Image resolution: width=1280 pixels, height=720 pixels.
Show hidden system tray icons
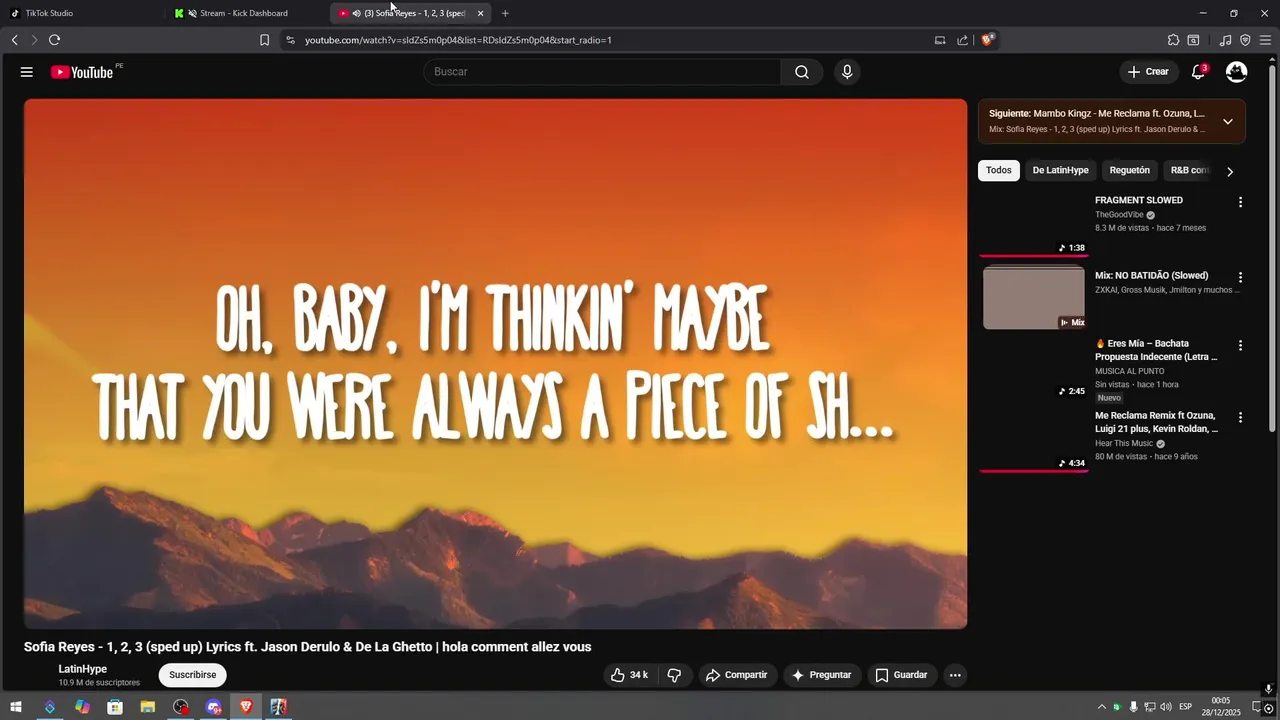tap(1102, 707)
